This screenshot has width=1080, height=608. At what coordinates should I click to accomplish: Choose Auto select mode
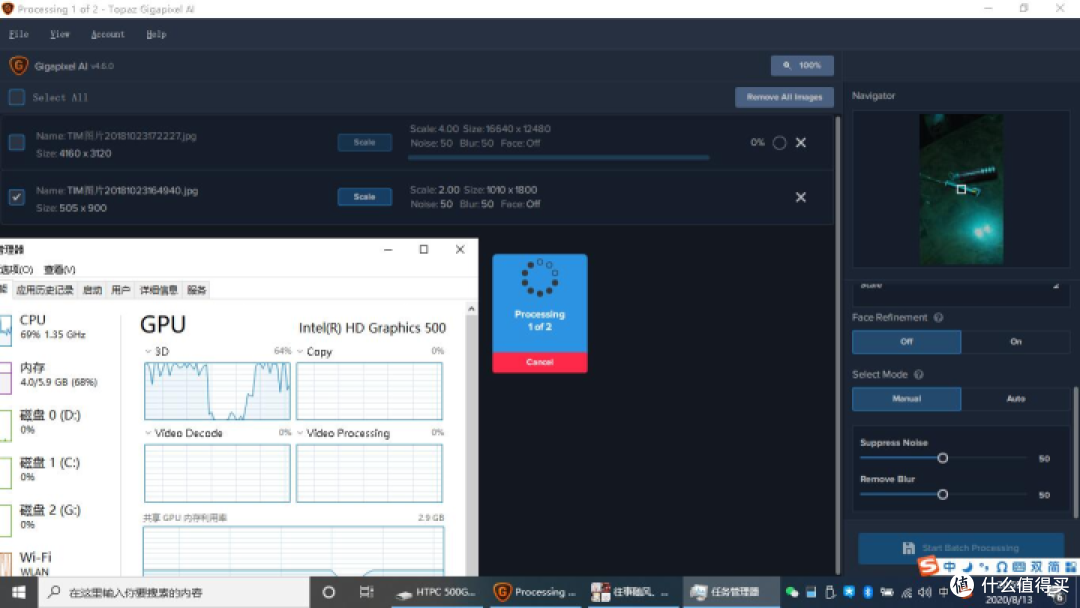click(1015, 399)
